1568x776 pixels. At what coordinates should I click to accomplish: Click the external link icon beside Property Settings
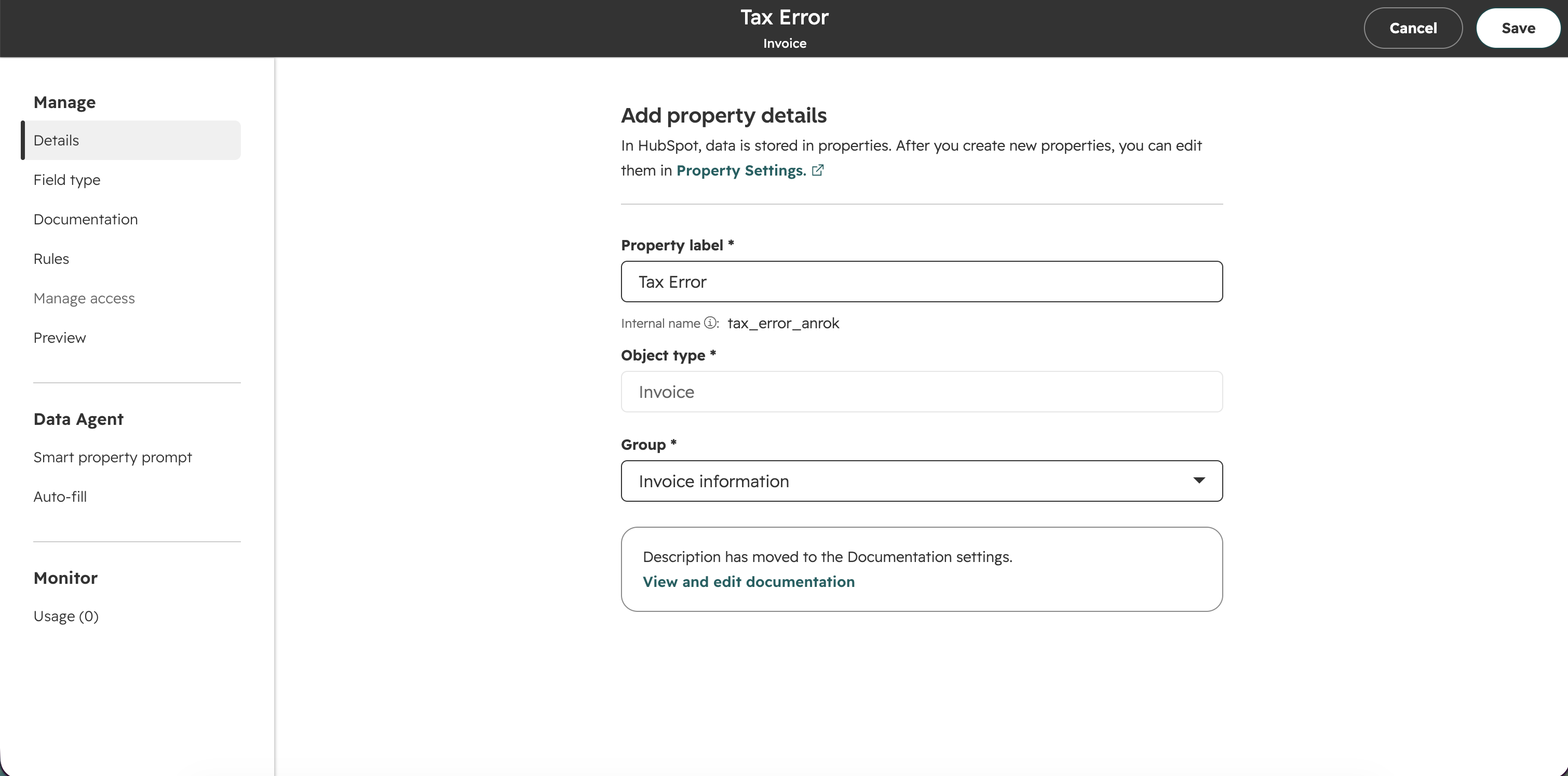coord(817,170)
